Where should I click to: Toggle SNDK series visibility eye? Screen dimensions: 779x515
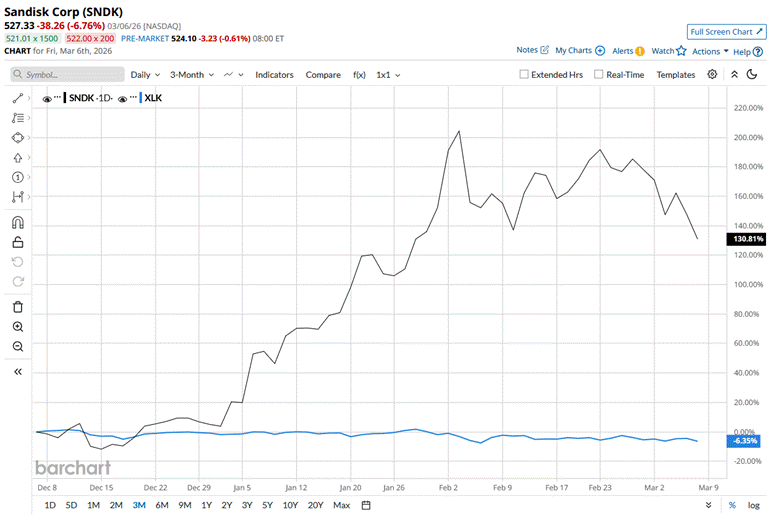47,99
